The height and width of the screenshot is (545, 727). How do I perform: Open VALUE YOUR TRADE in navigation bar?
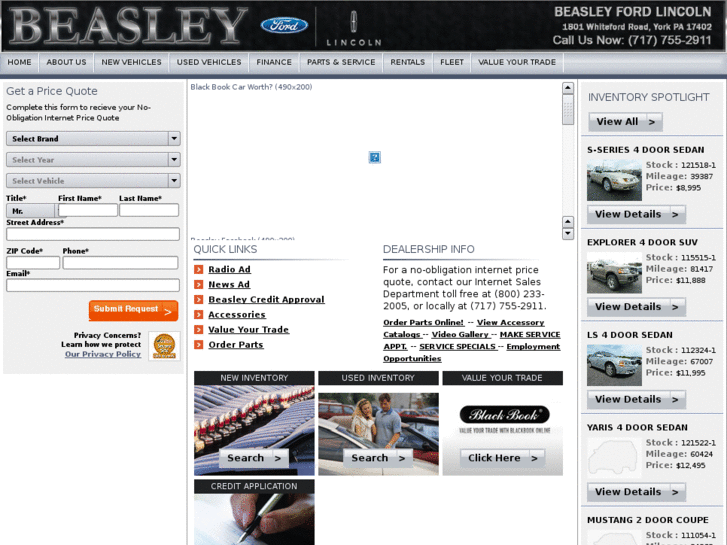point(517,62)
